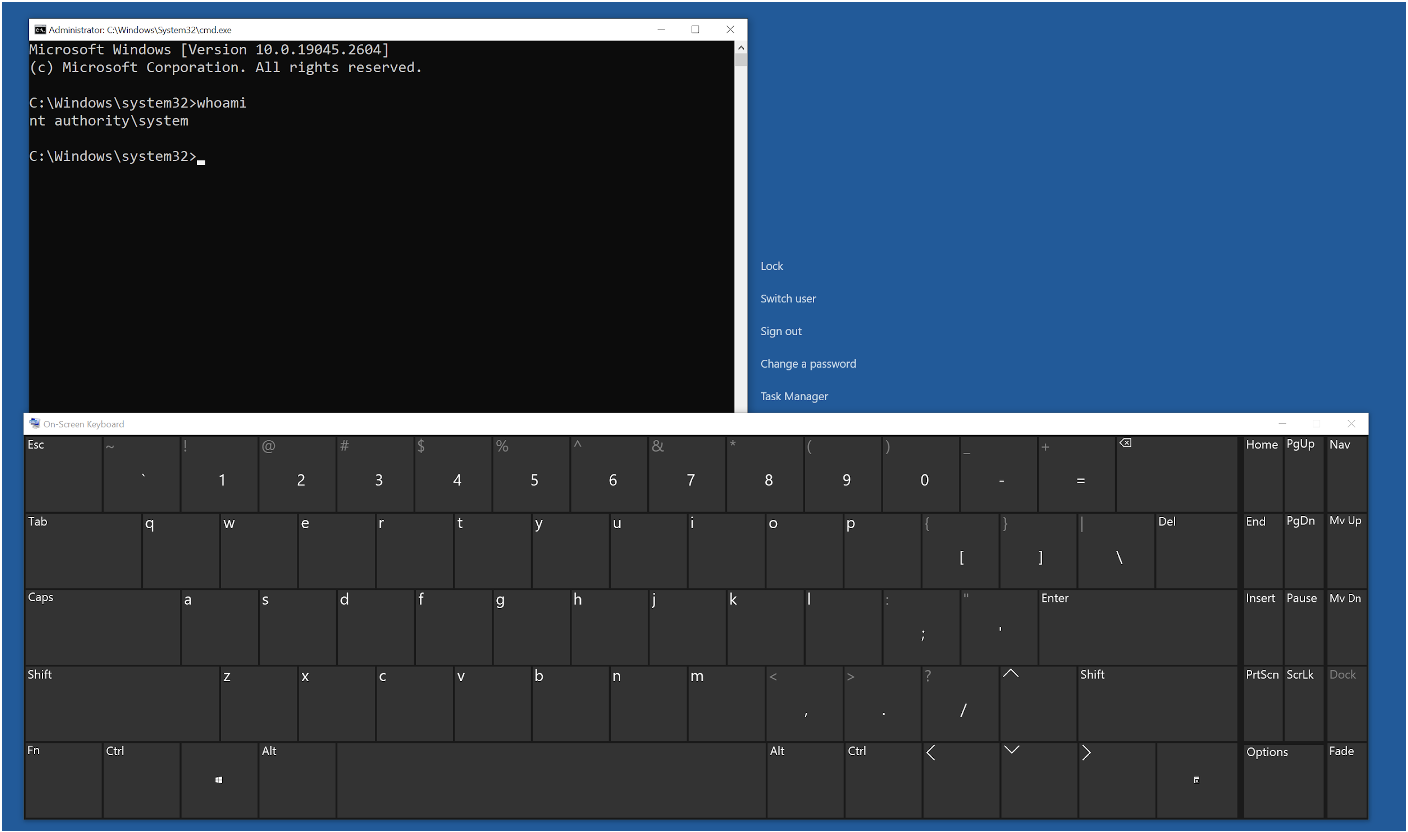Tap the down arrow key on the on-screen keyboard
Image resolution: width=1408 pixels, height=832 pixels.
[x=1038, y=780]
